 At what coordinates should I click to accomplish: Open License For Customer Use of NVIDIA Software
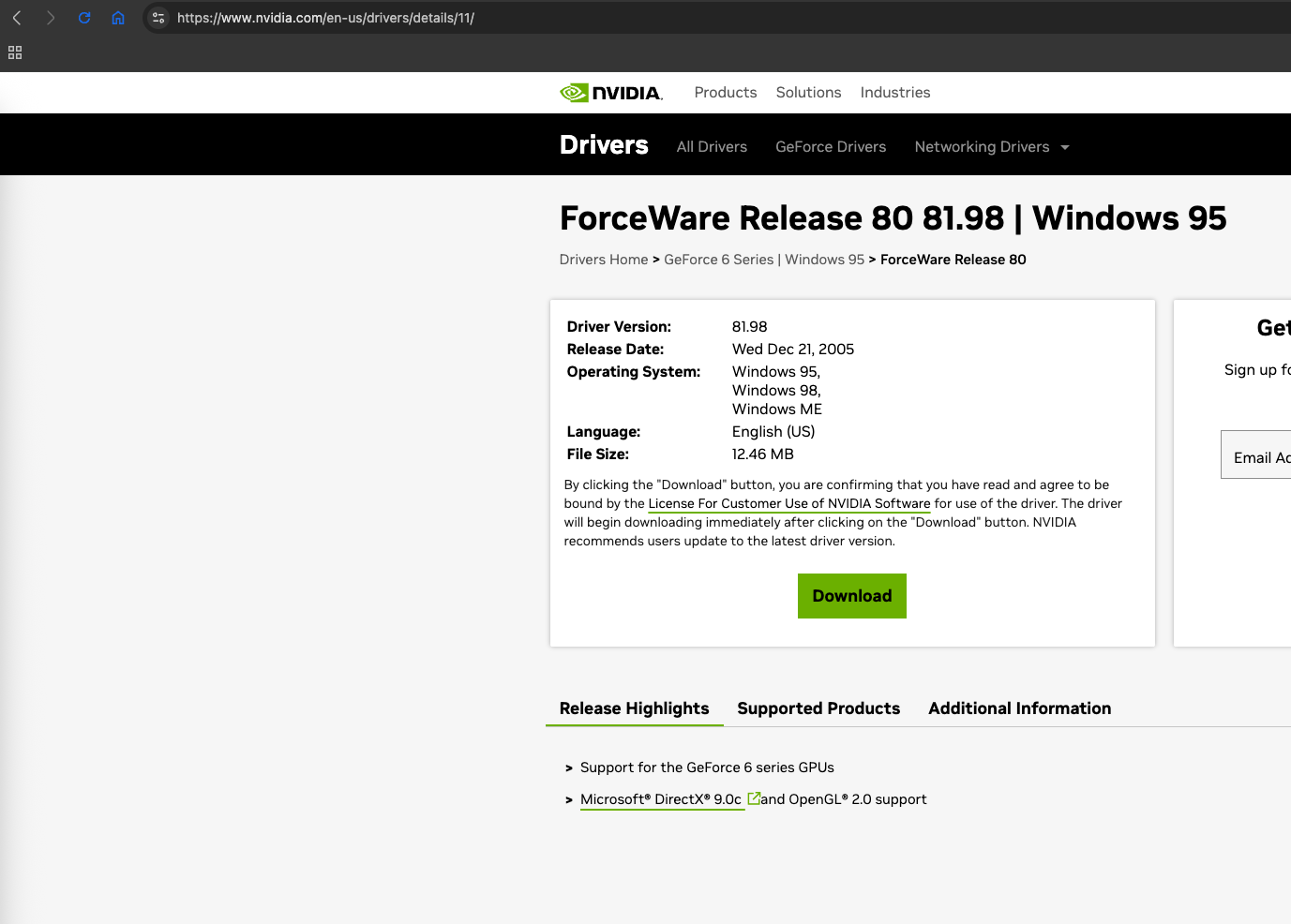point(789,504)
